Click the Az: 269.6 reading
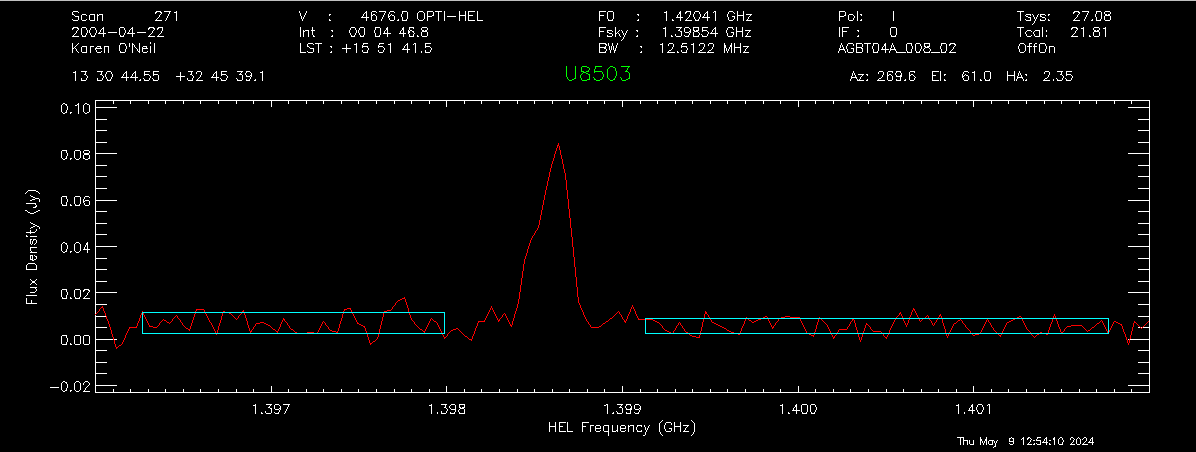The image size is (1196, 452). (883, 76)
